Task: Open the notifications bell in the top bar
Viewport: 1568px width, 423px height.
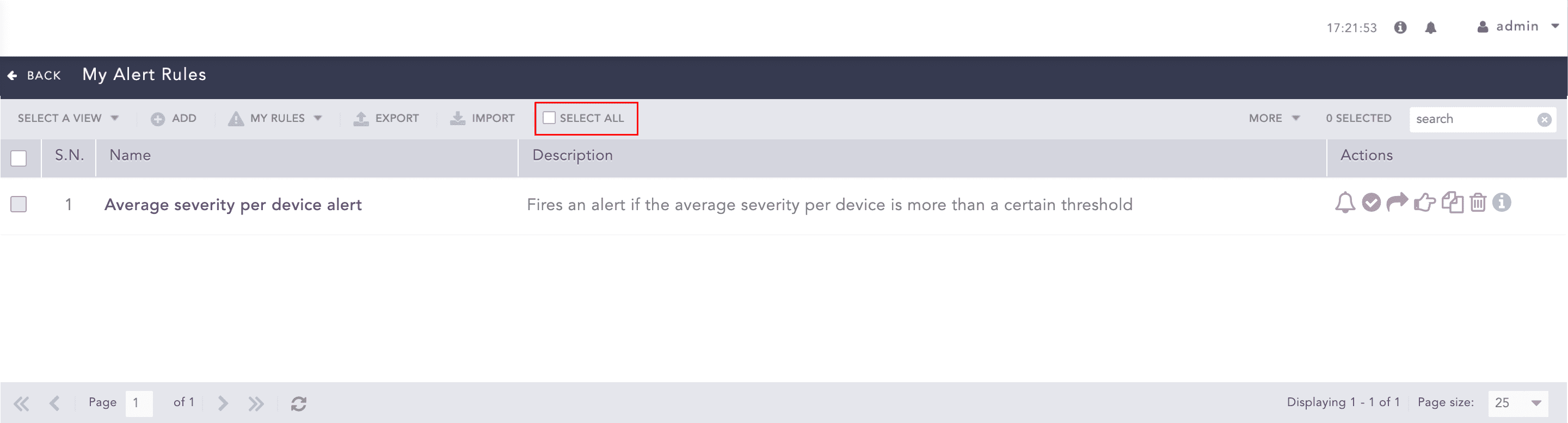Action: click(1430, 28)
